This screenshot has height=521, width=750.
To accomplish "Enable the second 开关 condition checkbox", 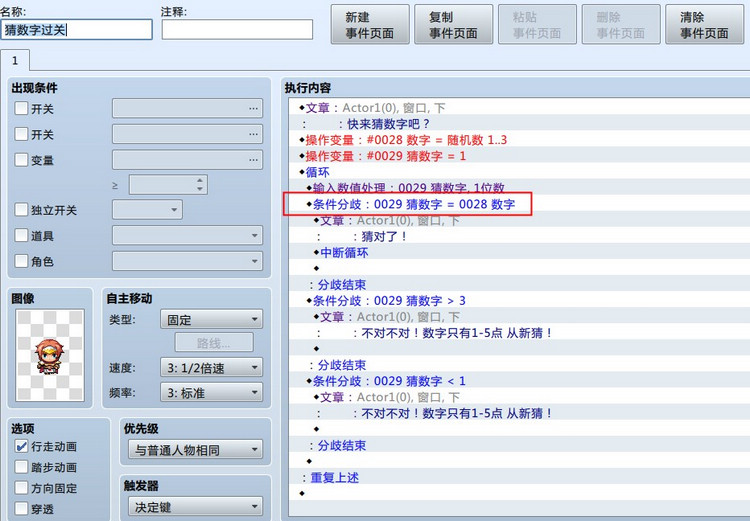I will coord(21,134).
